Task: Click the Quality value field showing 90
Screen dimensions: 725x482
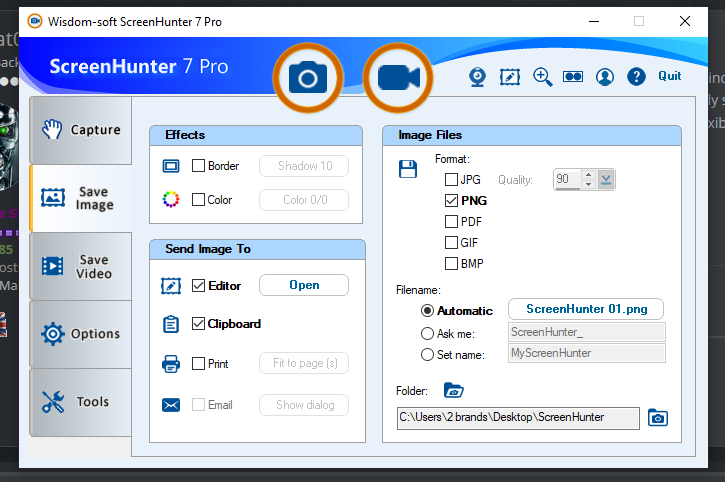Action: point(567,179)
